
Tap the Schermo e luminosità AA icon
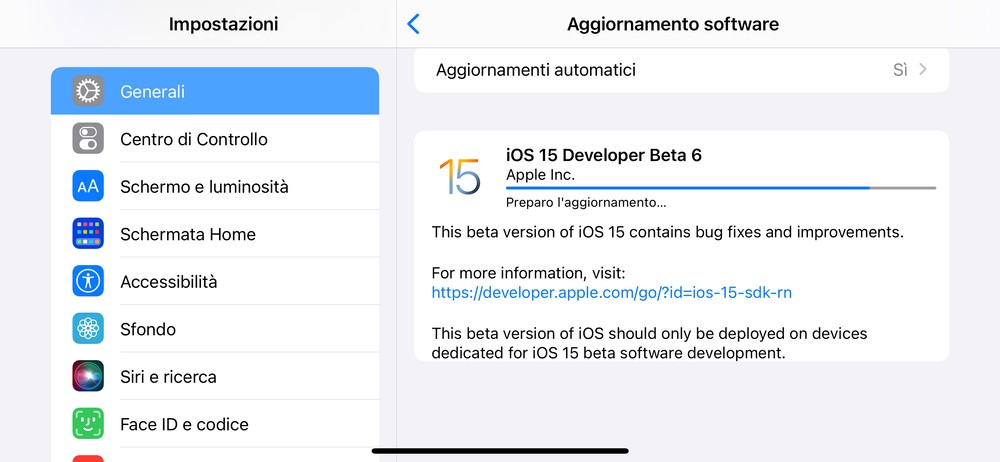tap(88, 186)
